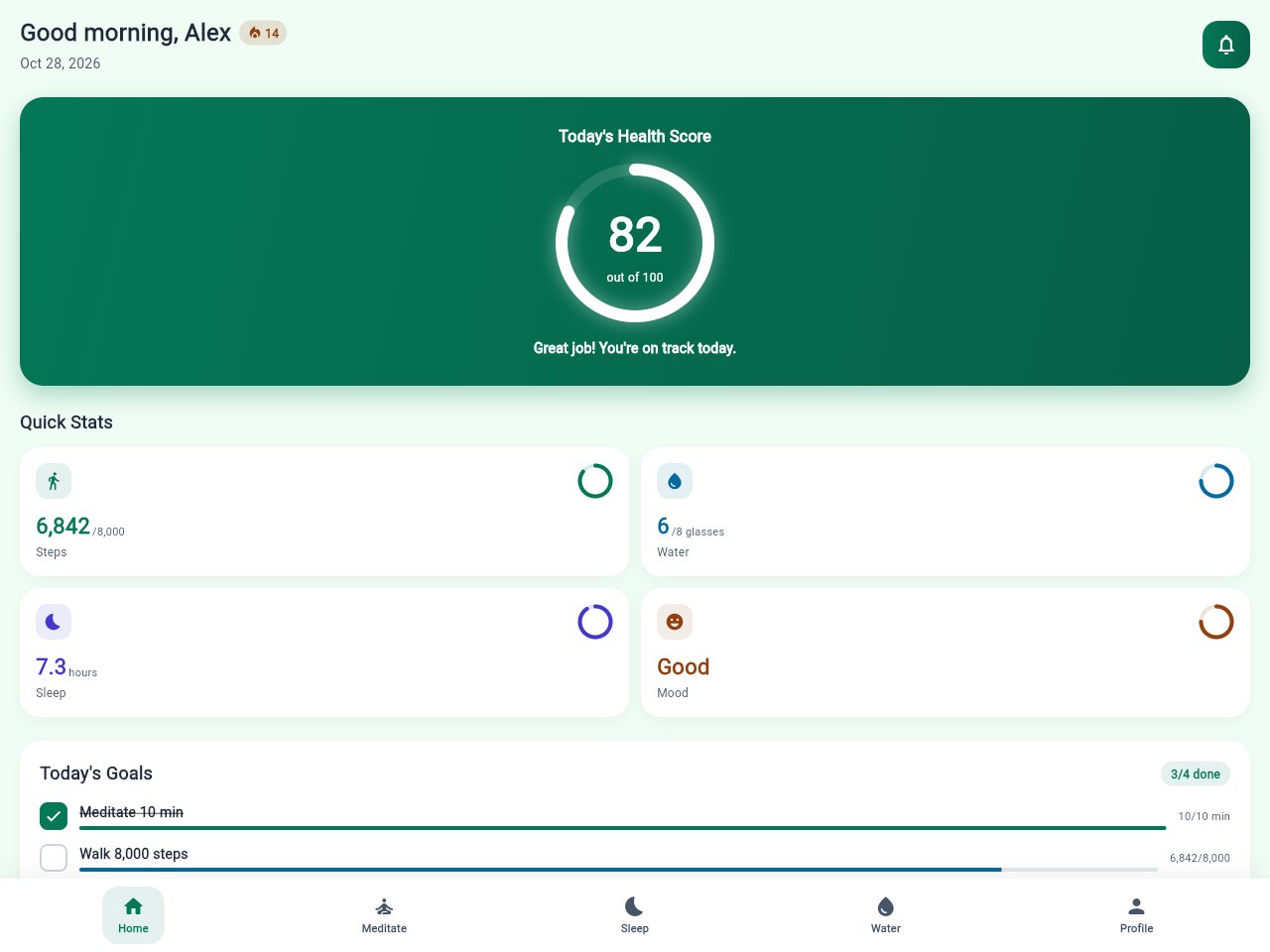The height and width of the screenshot is (952, 1270).
Task: Click the moon icon on the Sleep card
Action: pos(54,622)
